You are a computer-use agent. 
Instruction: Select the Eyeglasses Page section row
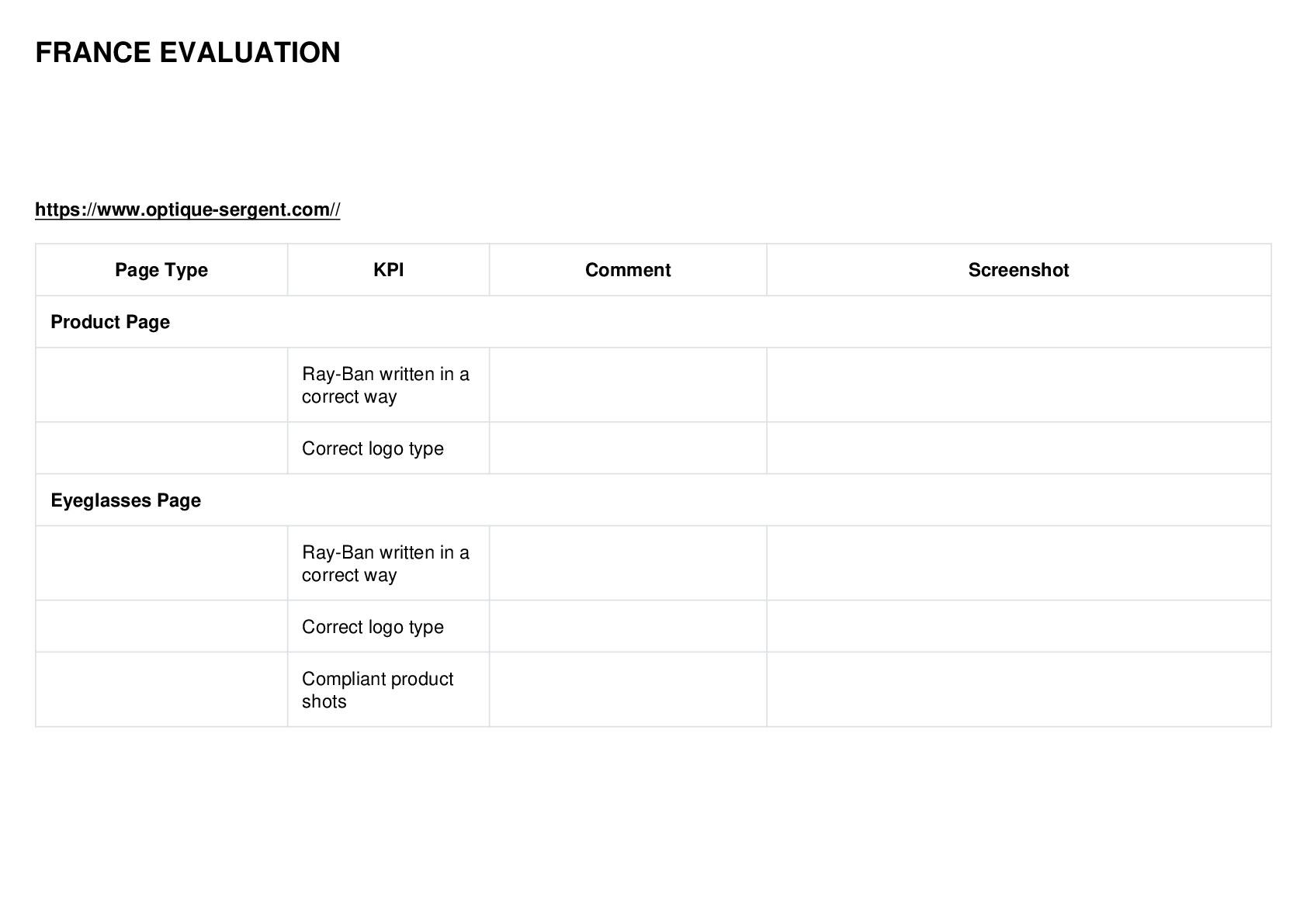coord(653,500)
